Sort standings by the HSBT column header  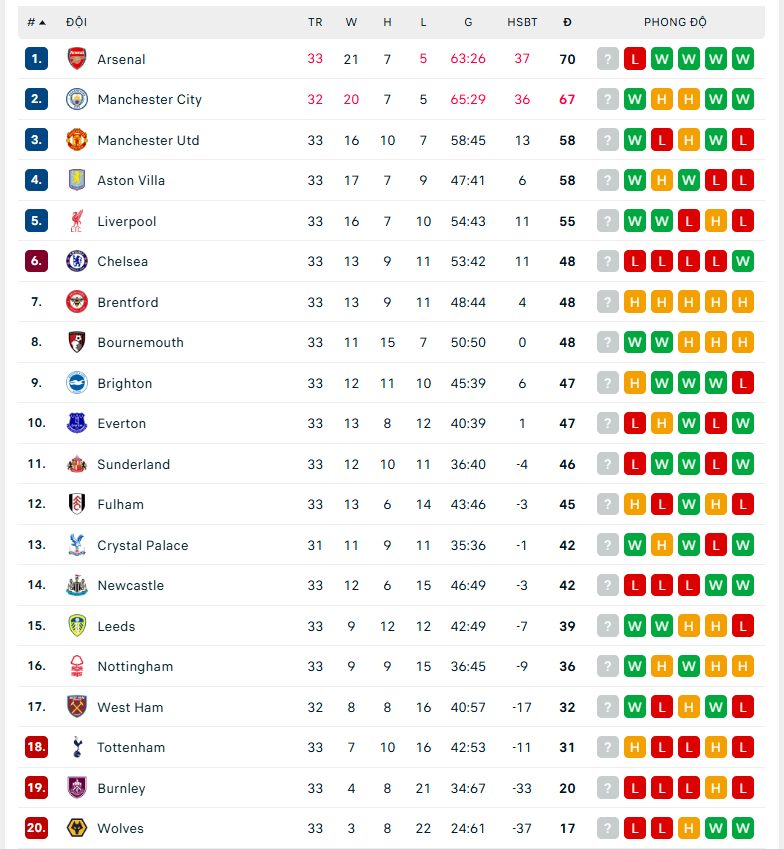[x=522, y=22]
